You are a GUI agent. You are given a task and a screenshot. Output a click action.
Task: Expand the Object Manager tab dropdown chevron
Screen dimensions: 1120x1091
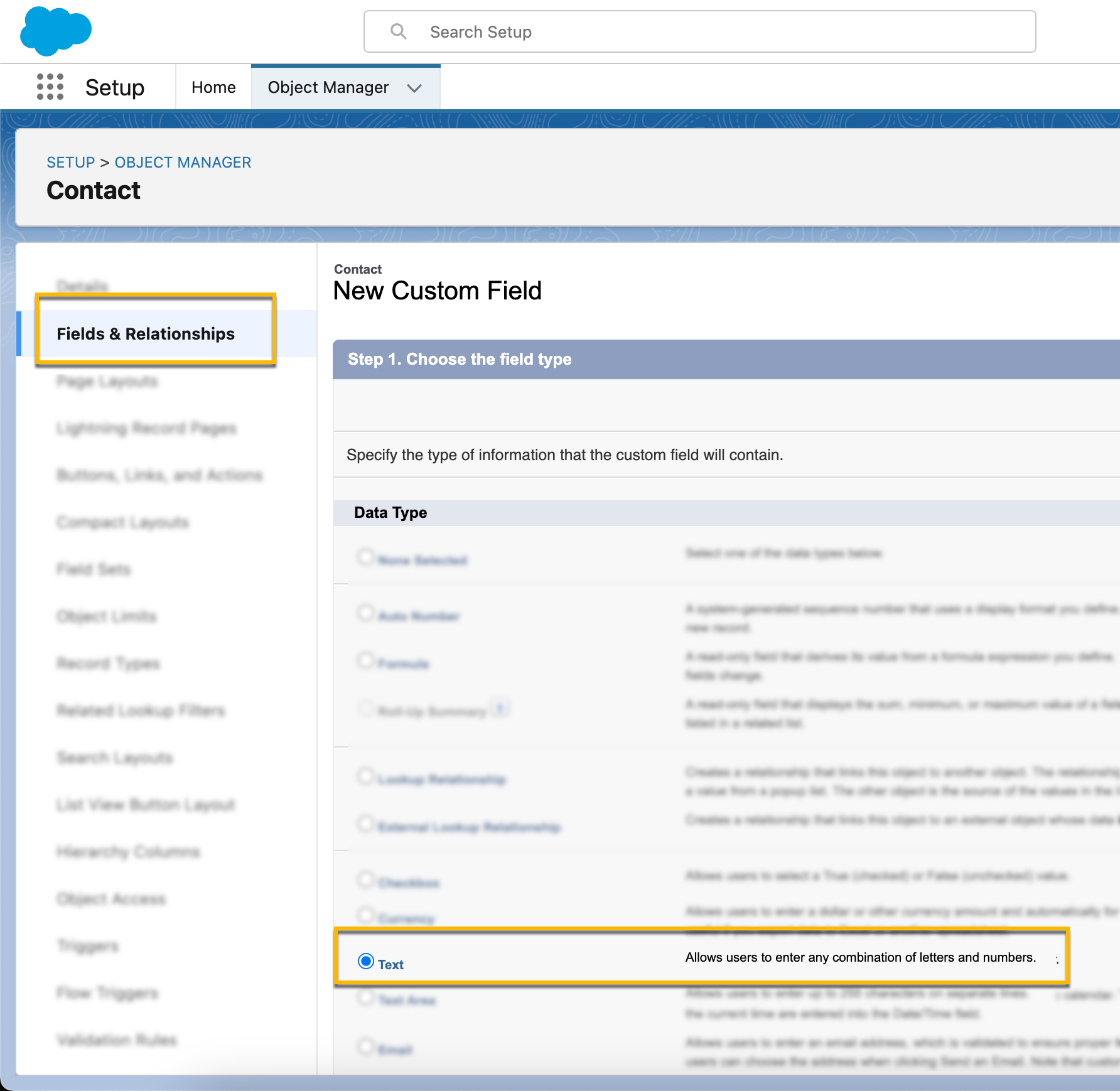tap(414, 88)
